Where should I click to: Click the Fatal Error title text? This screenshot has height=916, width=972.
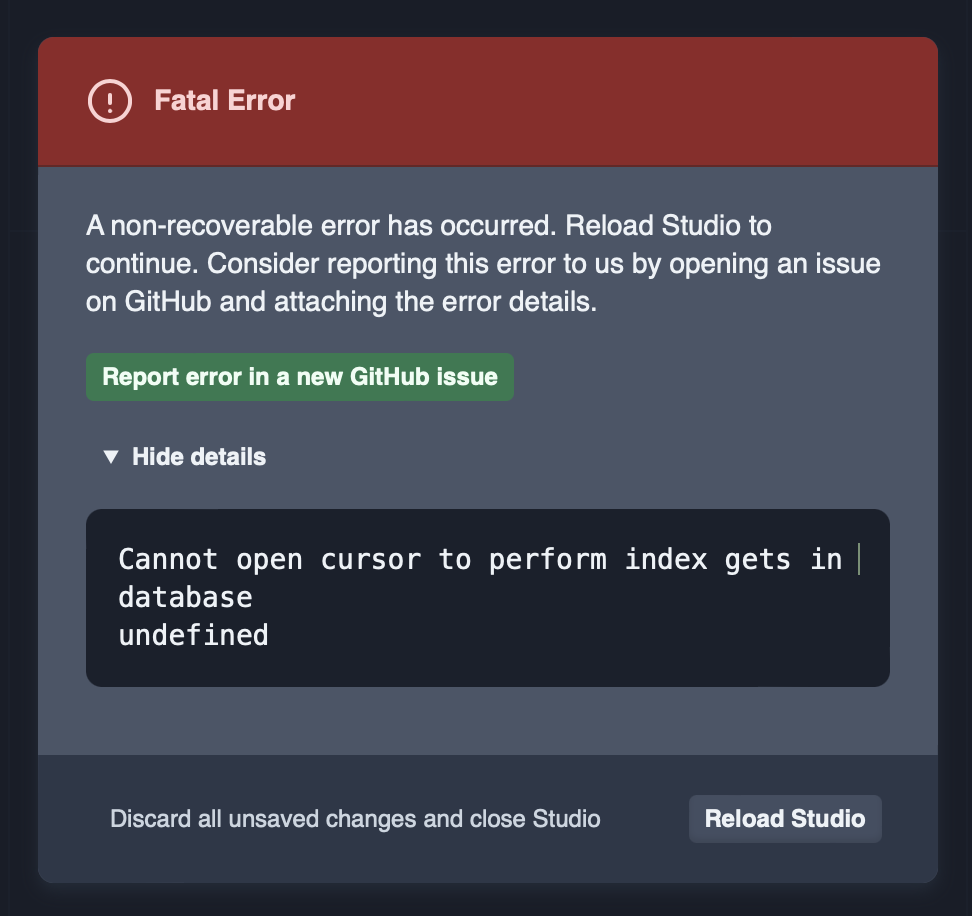pyautogui.click(x=225, y=100)
